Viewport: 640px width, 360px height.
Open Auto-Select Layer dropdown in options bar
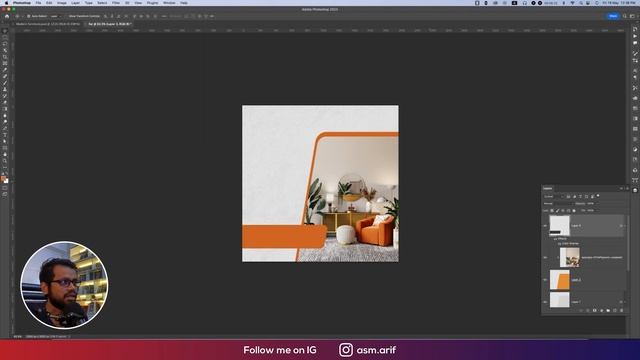56,16
